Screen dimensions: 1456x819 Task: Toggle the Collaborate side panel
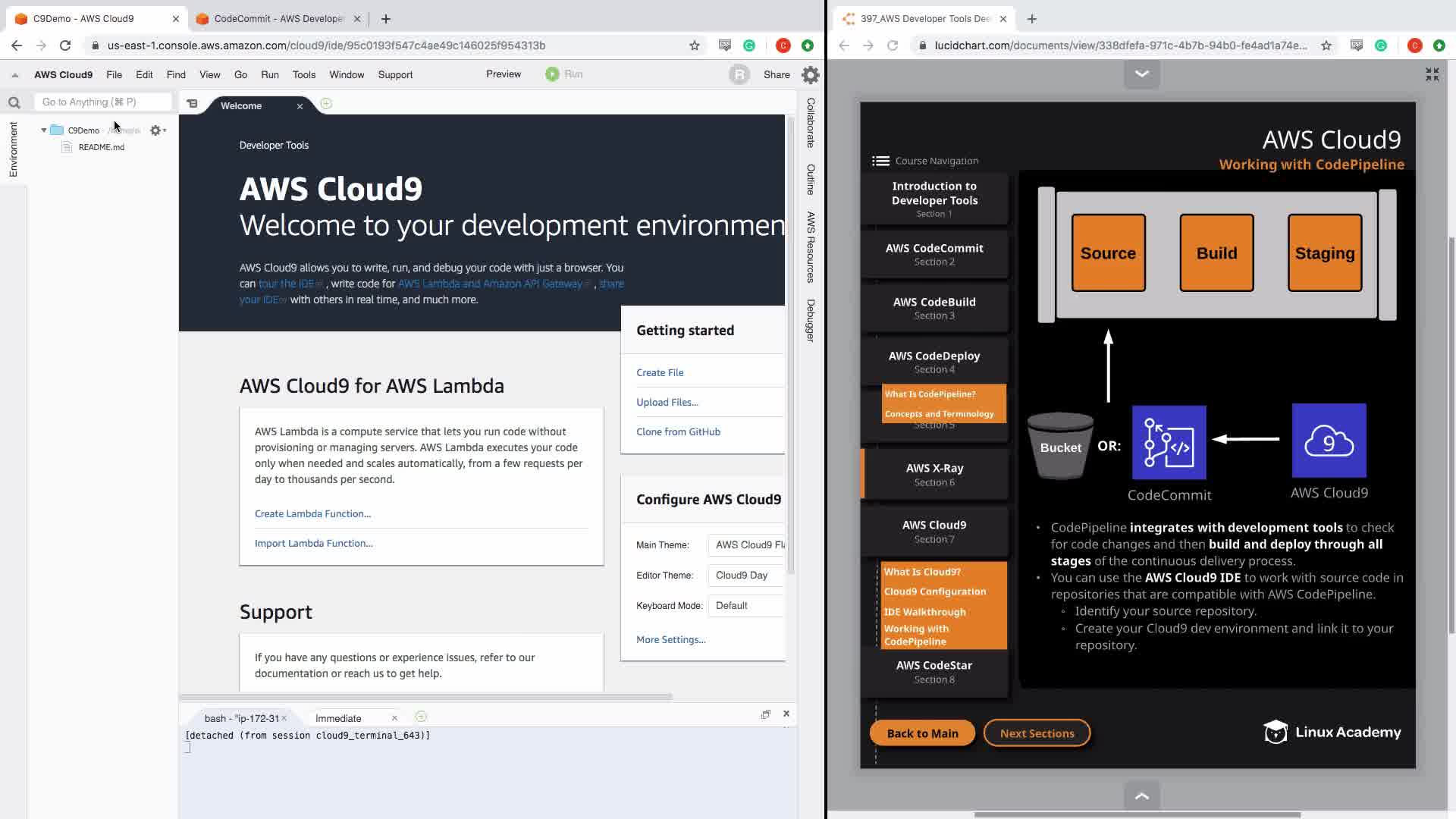tap(810, 123)
